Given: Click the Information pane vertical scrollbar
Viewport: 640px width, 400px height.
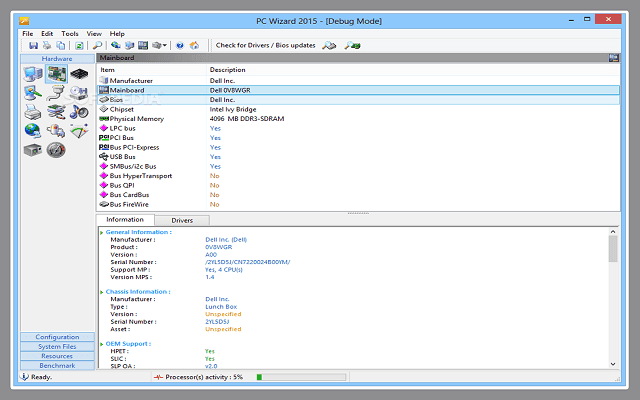Looking at the screenshot, I should (x=612, y=300).
